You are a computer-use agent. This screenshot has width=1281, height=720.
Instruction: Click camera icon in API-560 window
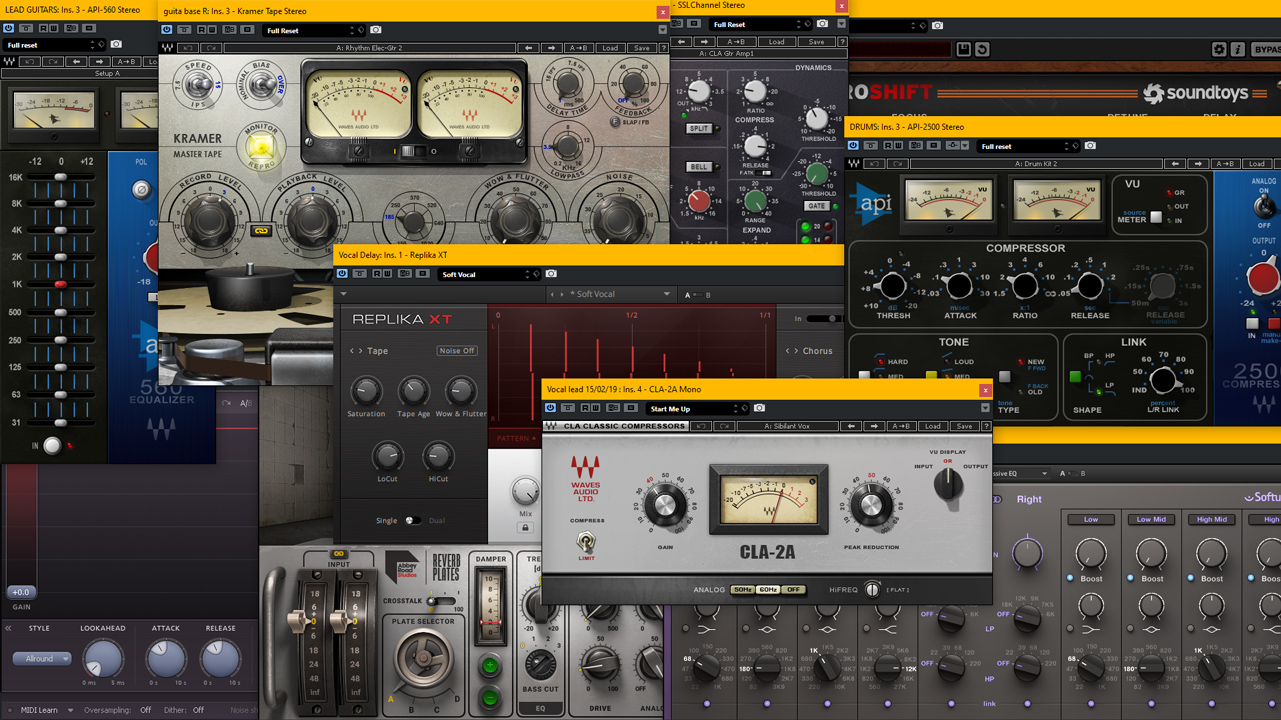coord(116,45)
